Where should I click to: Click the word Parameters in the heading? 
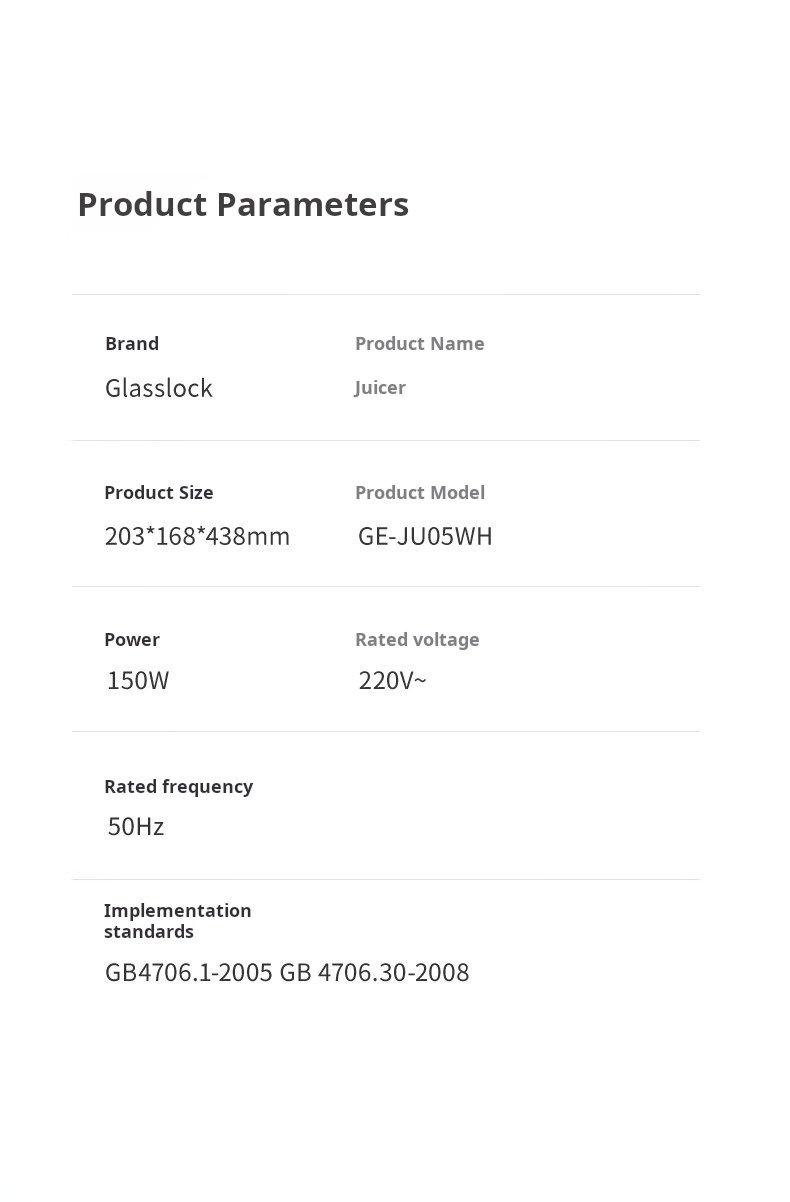click(313, 204)
